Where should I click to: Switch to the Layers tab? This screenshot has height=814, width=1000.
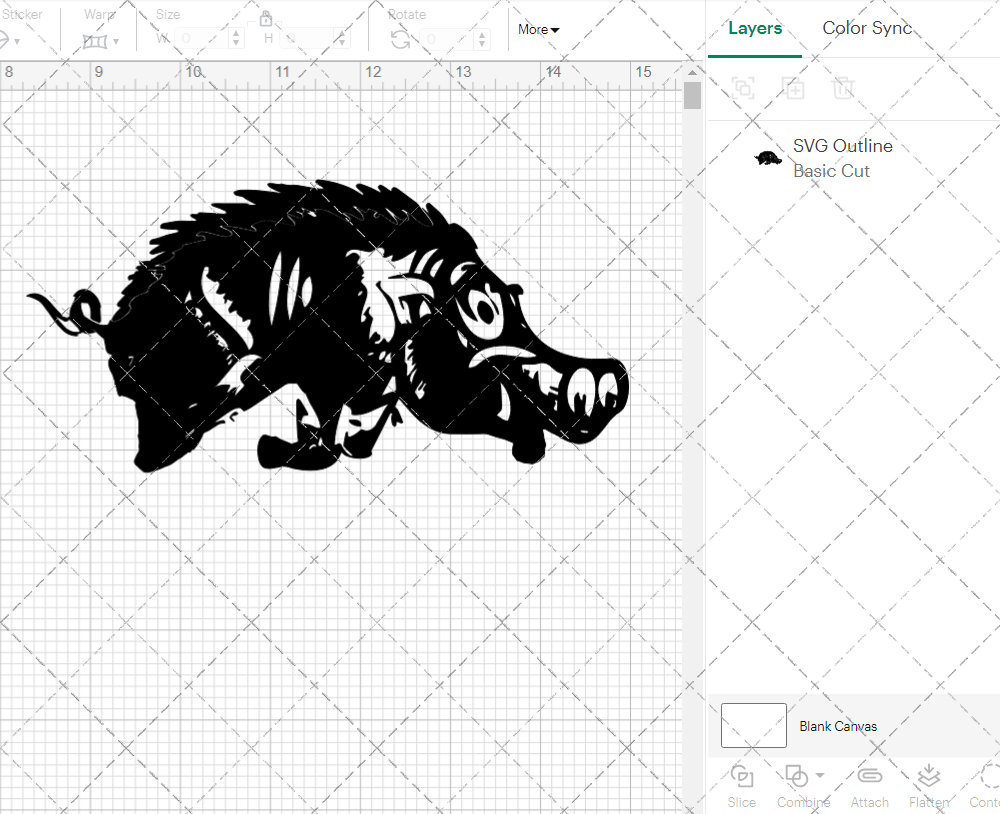[x=755, y=28]
